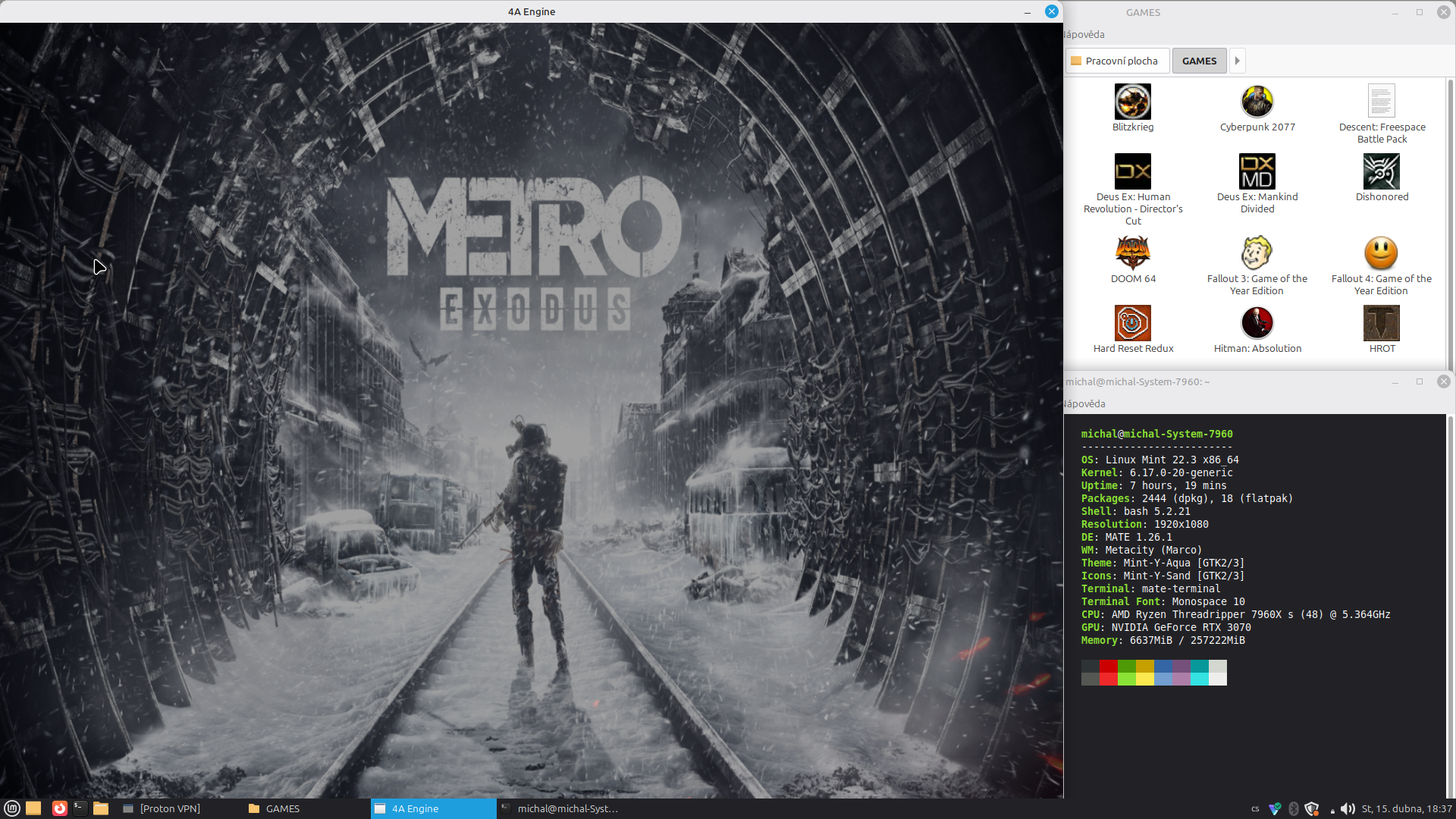This screenshot has height=819, width=1456.
Task: Open the HROT game launcher
Action: point(1381,323)
